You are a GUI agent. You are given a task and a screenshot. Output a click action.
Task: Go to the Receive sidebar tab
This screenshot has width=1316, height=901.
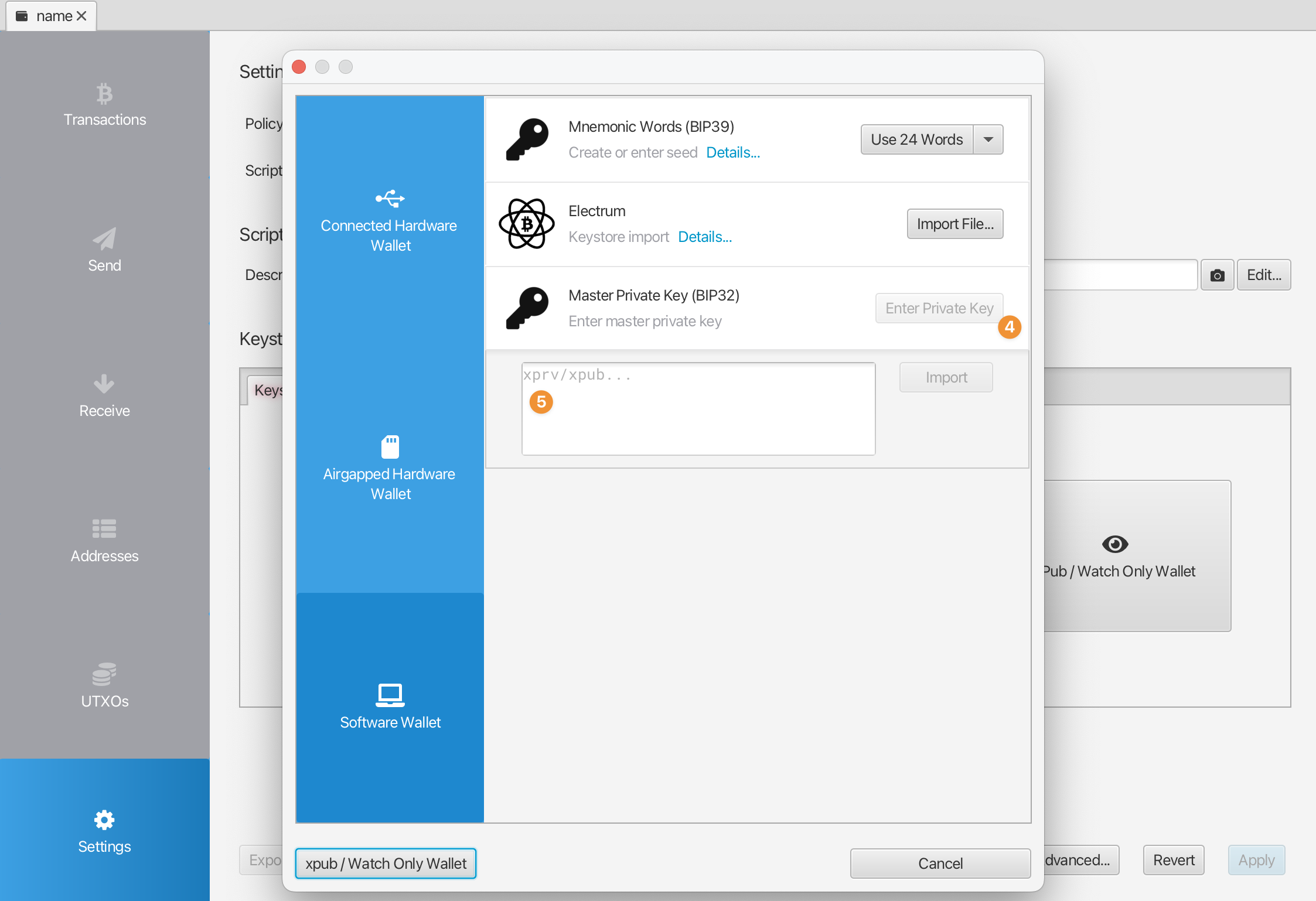pyautogui.click(x=104, y=396)
